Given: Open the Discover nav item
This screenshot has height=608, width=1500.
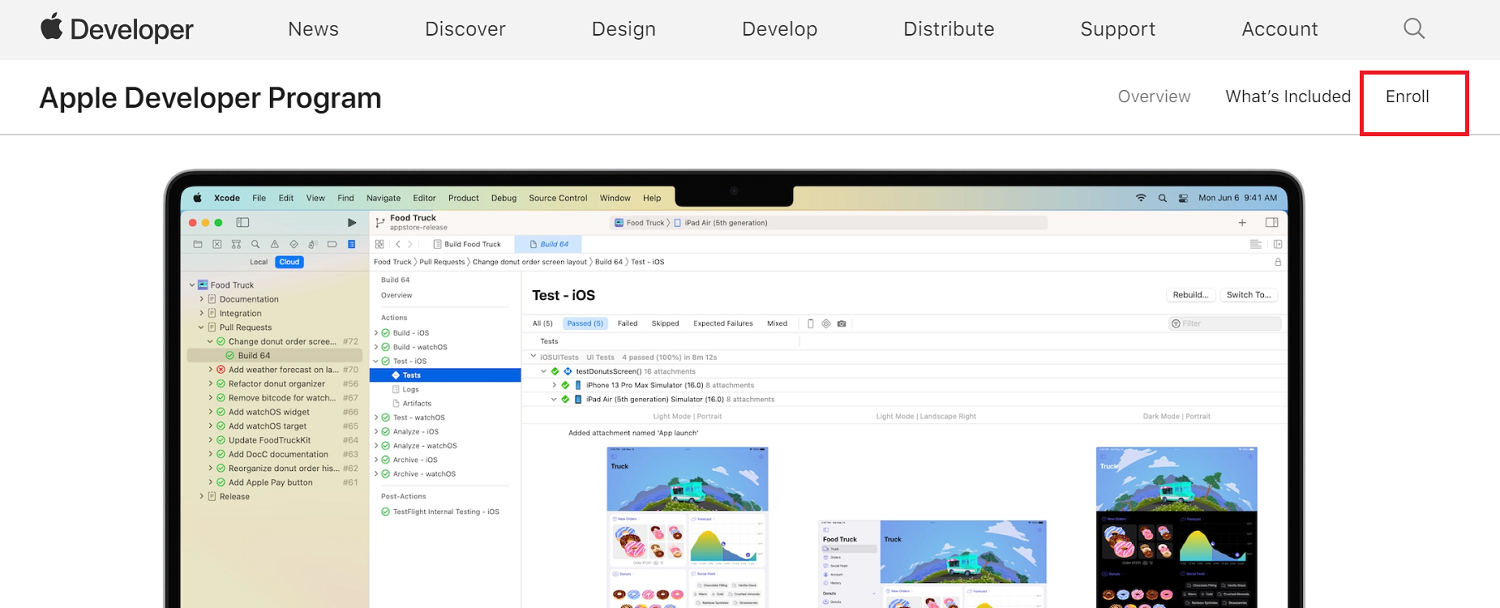Looking at the screenshot, I should click(465, 29).
